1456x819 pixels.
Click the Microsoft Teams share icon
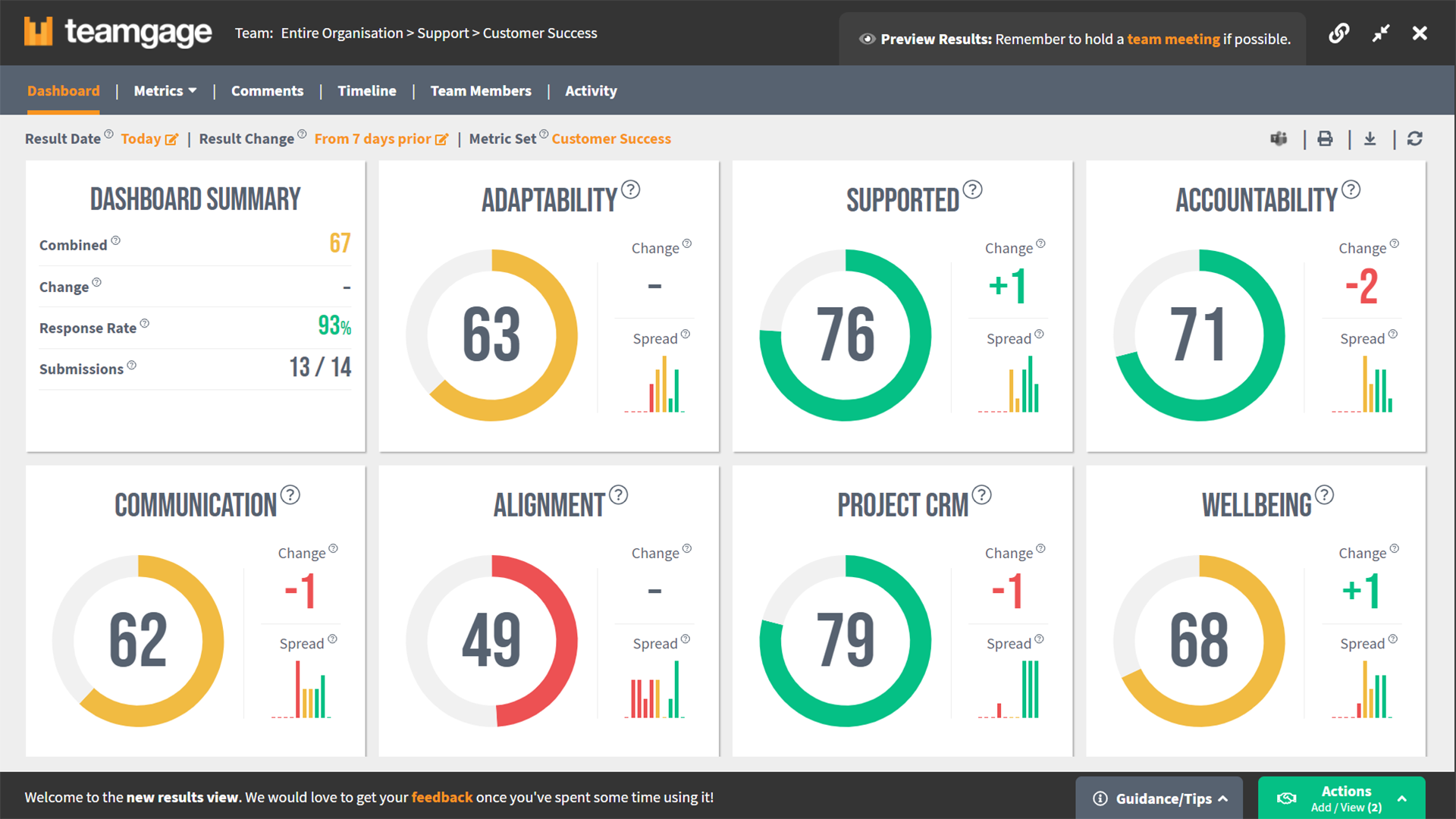point(1279,139)
